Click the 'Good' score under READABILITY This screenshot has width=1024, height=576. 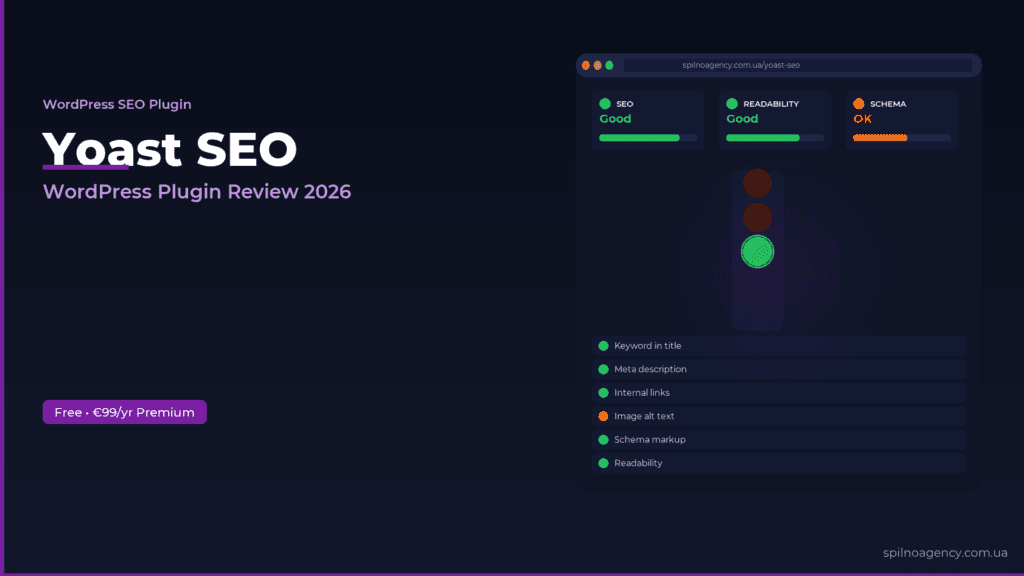pyautogui.click(x=742, y=119)
